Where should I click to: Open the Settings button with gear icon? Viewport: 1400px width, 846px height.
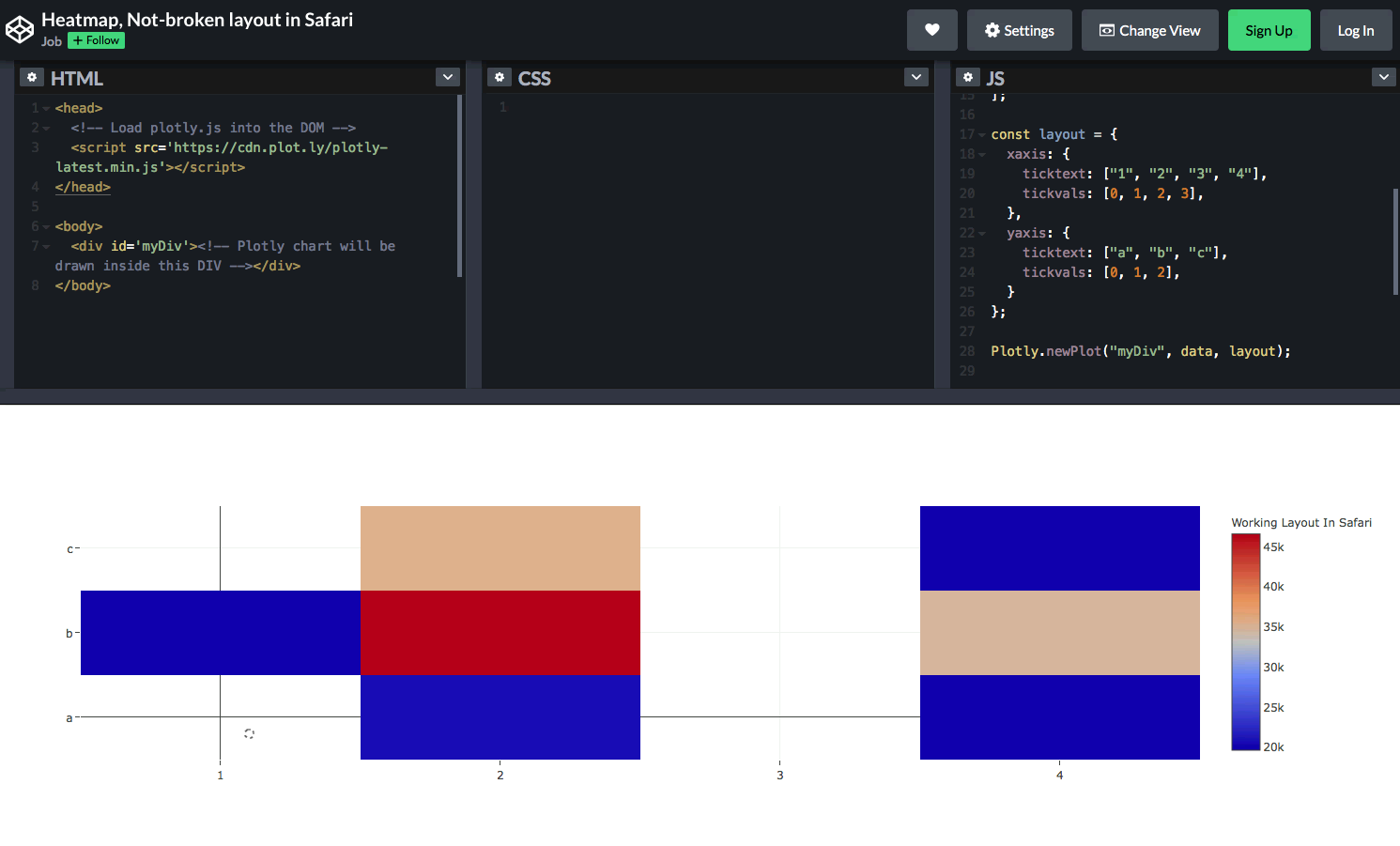1020,30
